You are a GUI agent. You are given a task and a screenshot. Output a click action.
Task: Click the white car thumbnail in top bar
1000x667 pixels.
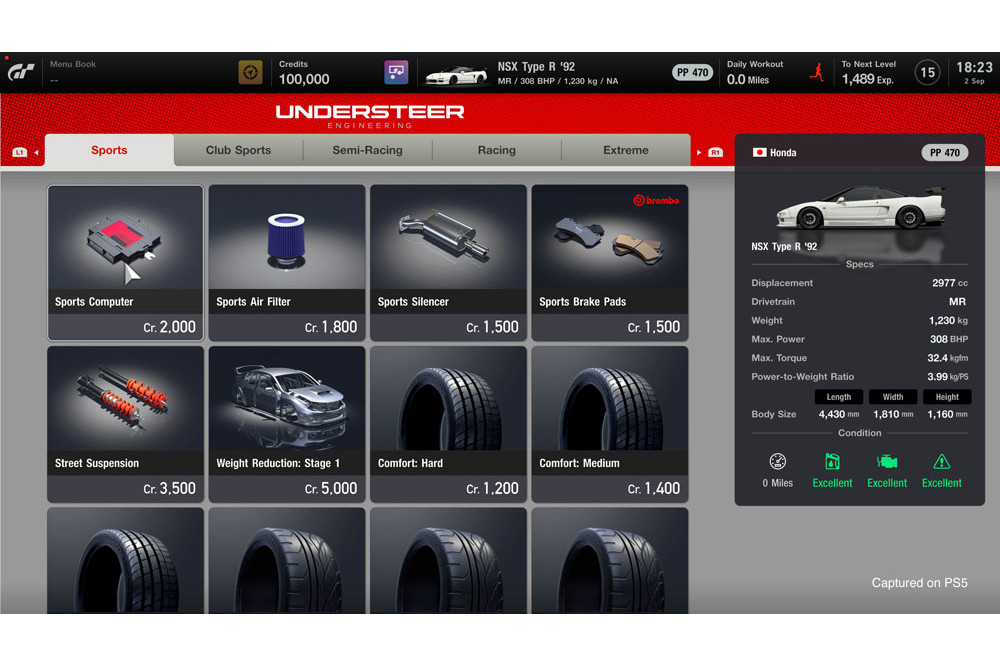point(456,75)
